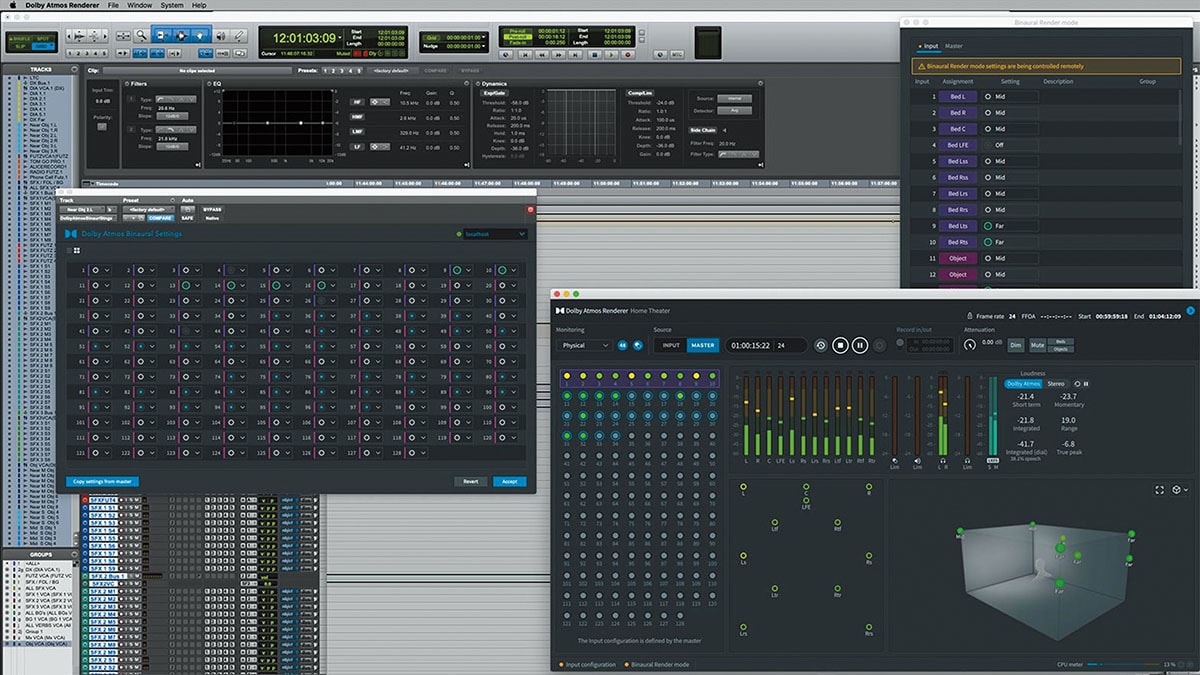Toggle the Dim button in Attenuation
Viewport: 1200px width, 675px height.
click(1015, 345)
